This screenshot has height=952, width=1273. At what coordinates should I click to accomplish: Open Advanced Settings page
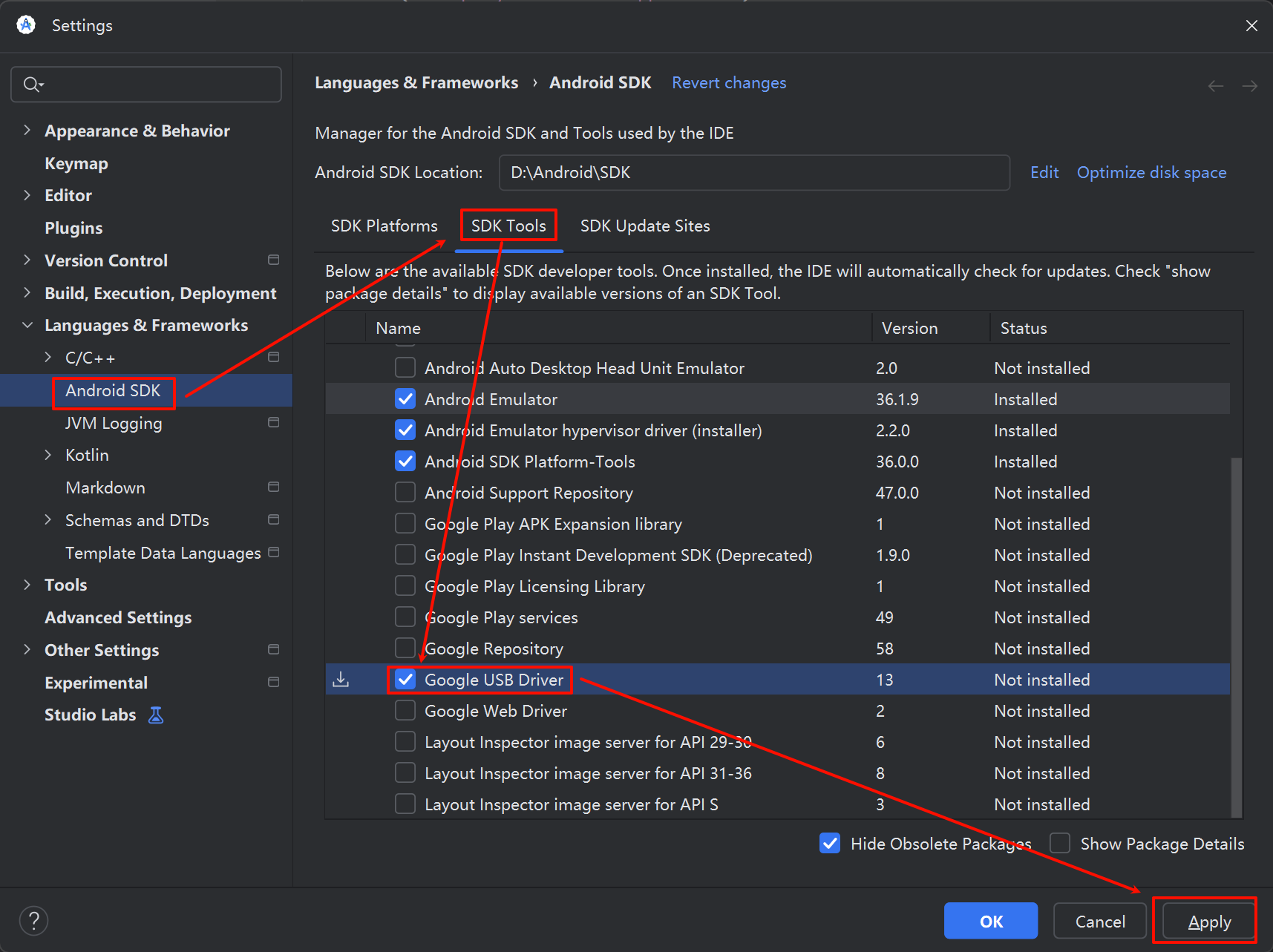[x=118, y=617]
